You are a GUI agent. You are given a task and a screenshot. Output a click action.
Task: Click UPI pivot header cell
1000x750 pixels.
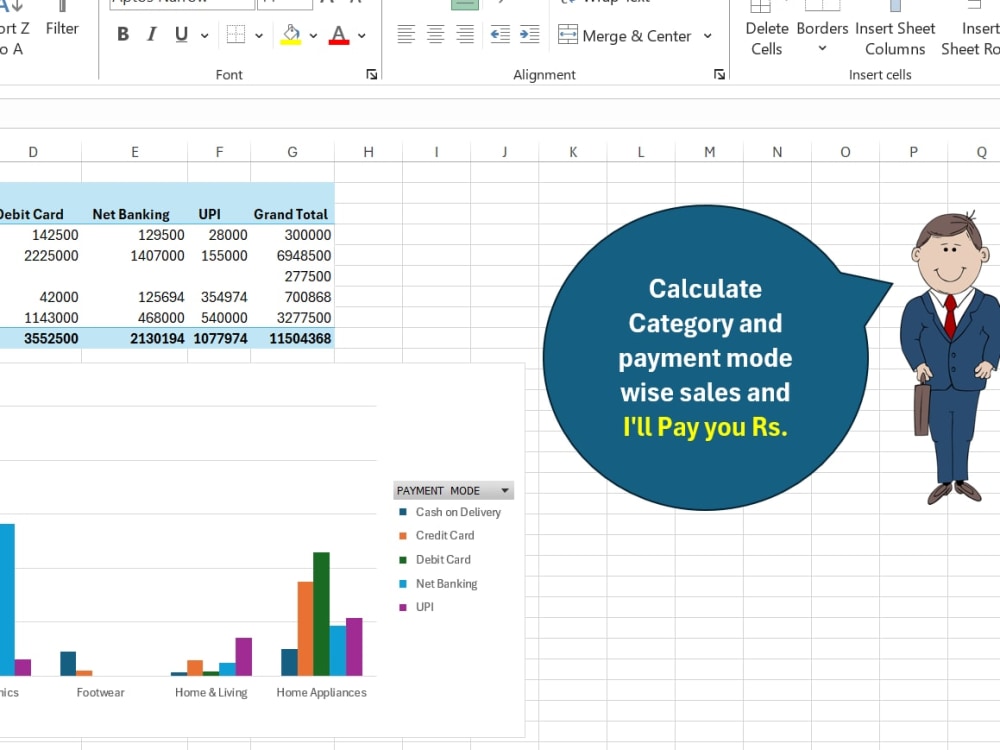pyautogui.click(x=219, y=214)
